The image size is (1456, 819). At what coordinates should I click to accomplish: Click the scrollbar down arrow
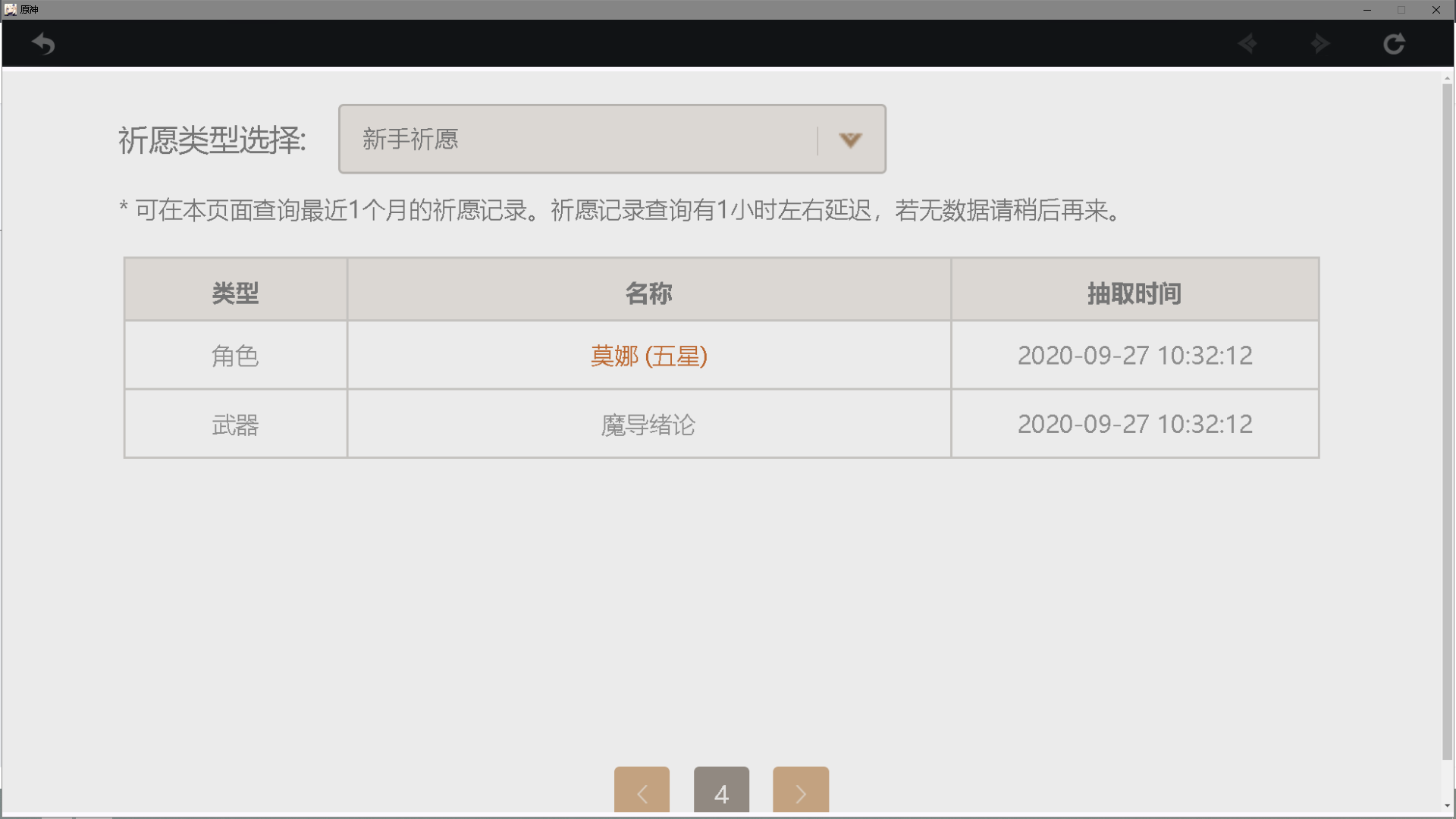click(x=1447, y=806)
